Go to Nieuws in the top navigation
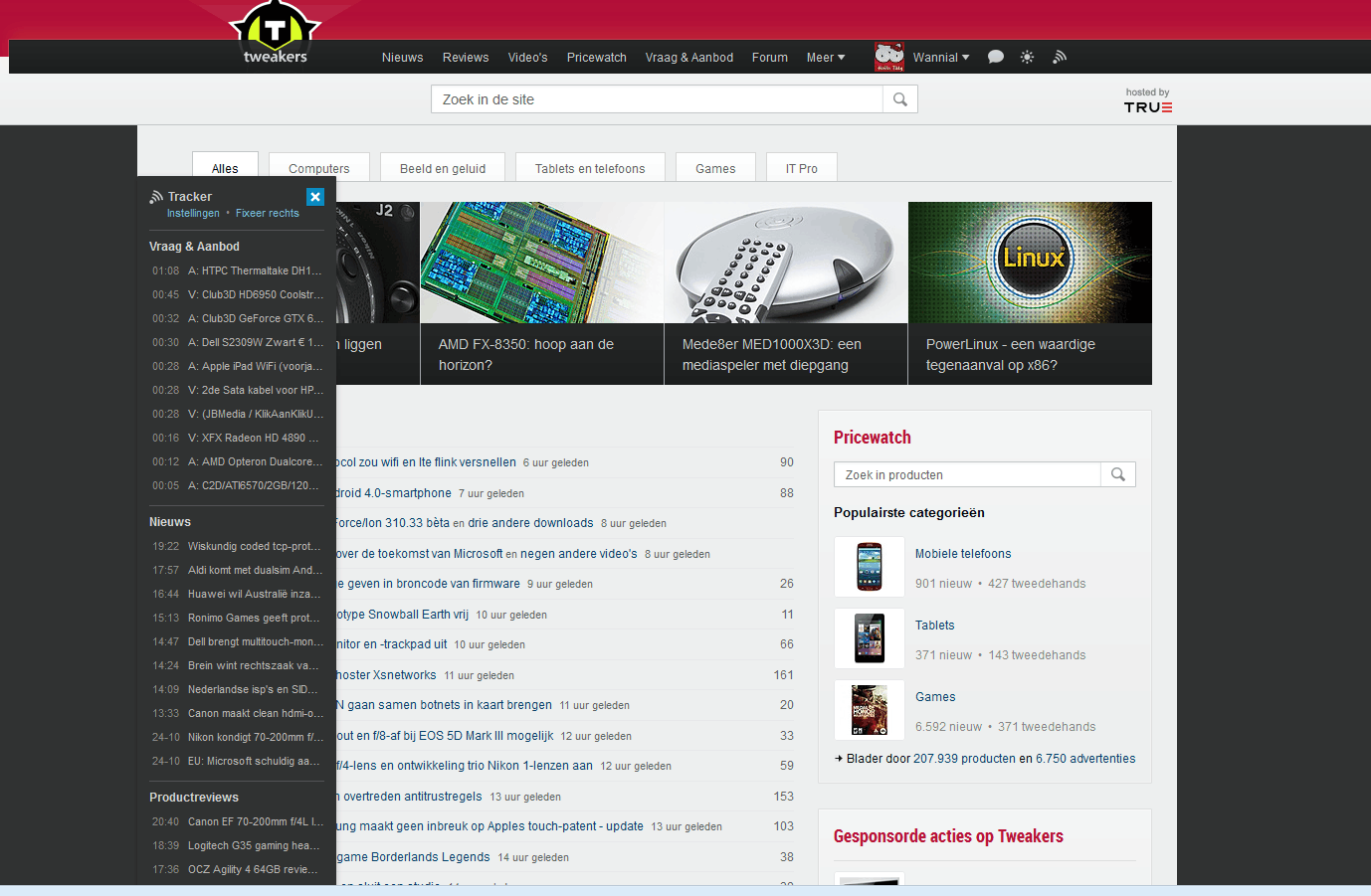Viewport: 1371px width, 896px height. click(x=402, y=58)
